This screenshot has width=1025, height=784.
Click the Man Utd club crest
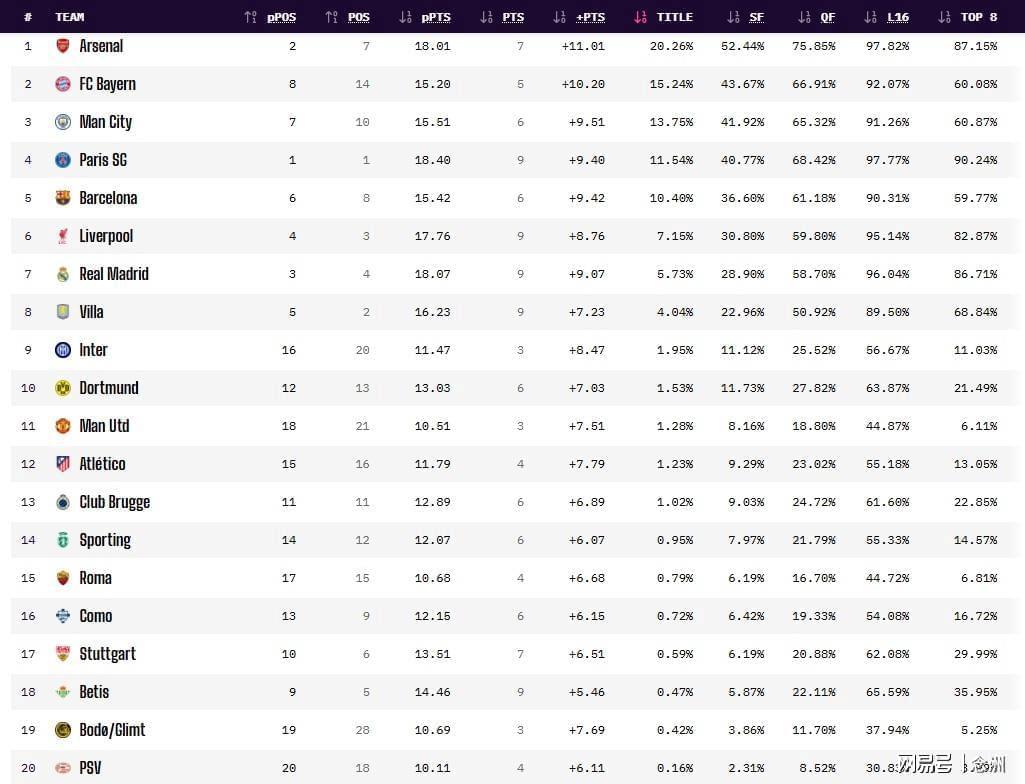(63, 426)
